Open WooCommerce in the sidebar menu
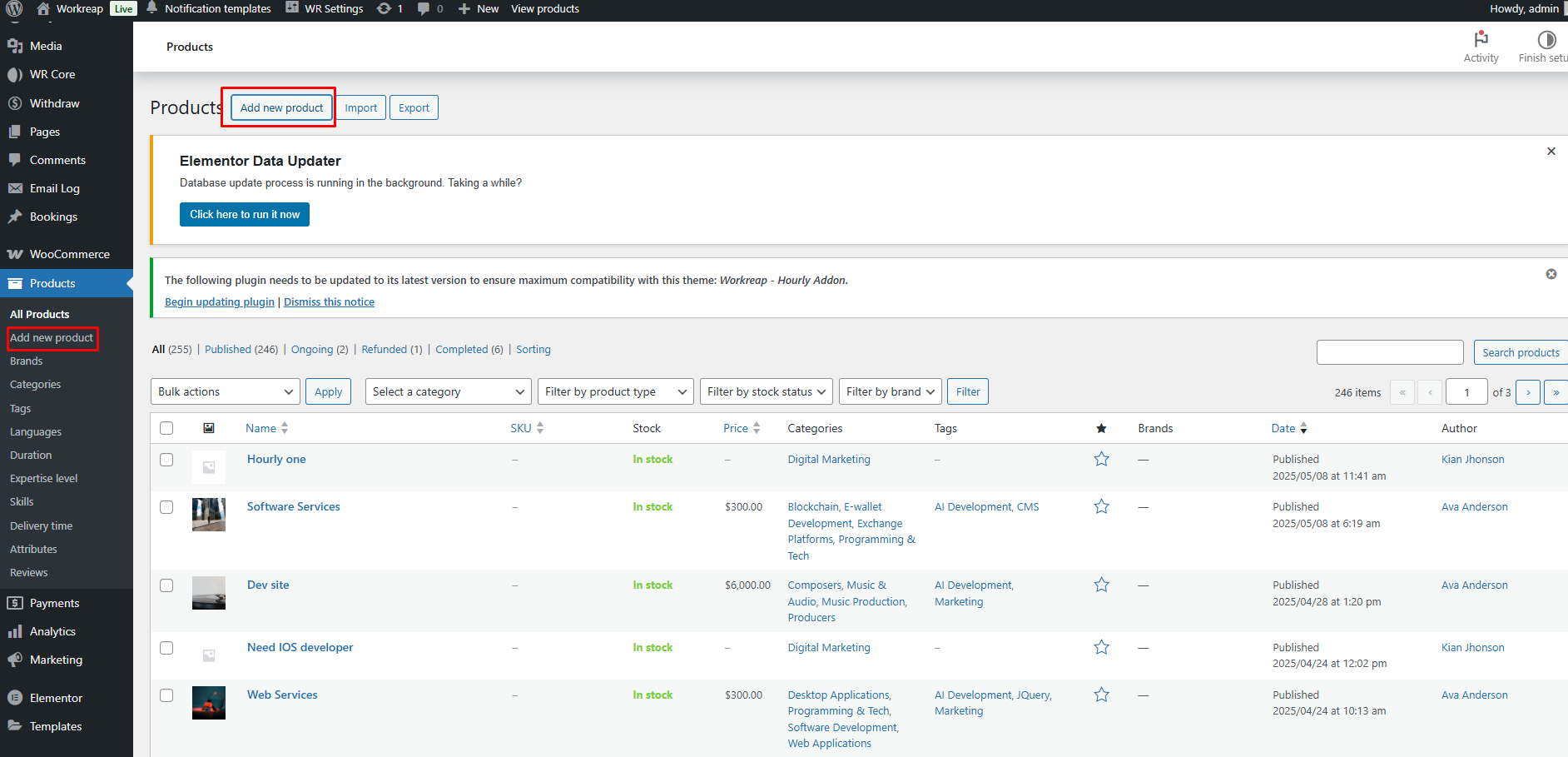The image size is (1568, 757). click(69, 254)
